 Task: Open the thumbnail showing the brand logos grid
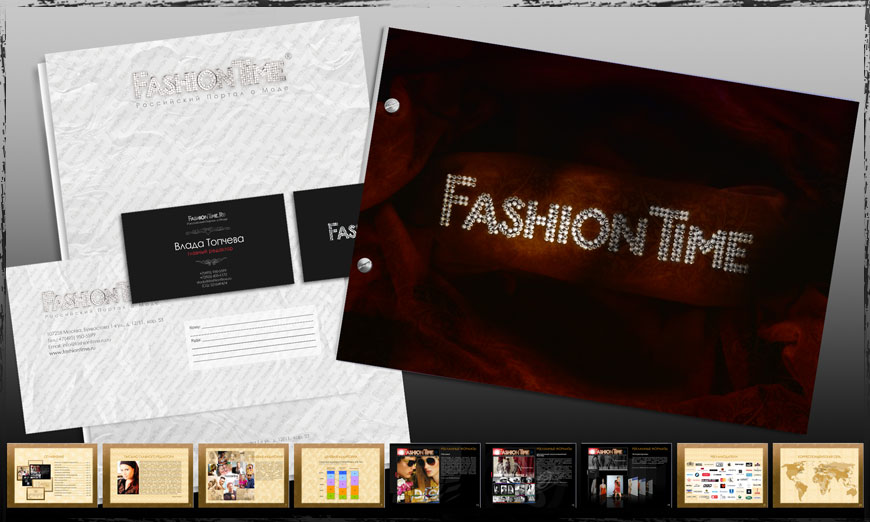pos(722,475)
